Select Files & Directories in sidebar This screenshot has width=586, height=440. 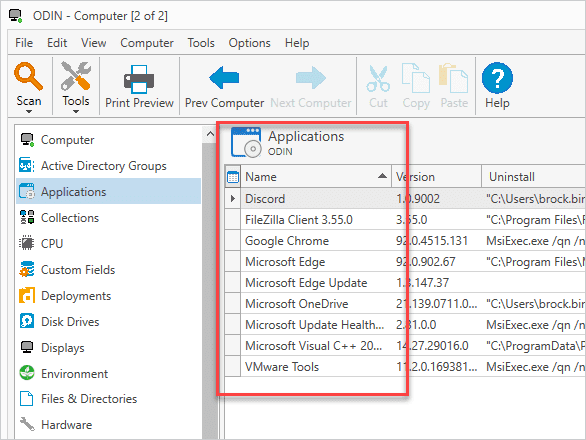(x=108, y=399)
